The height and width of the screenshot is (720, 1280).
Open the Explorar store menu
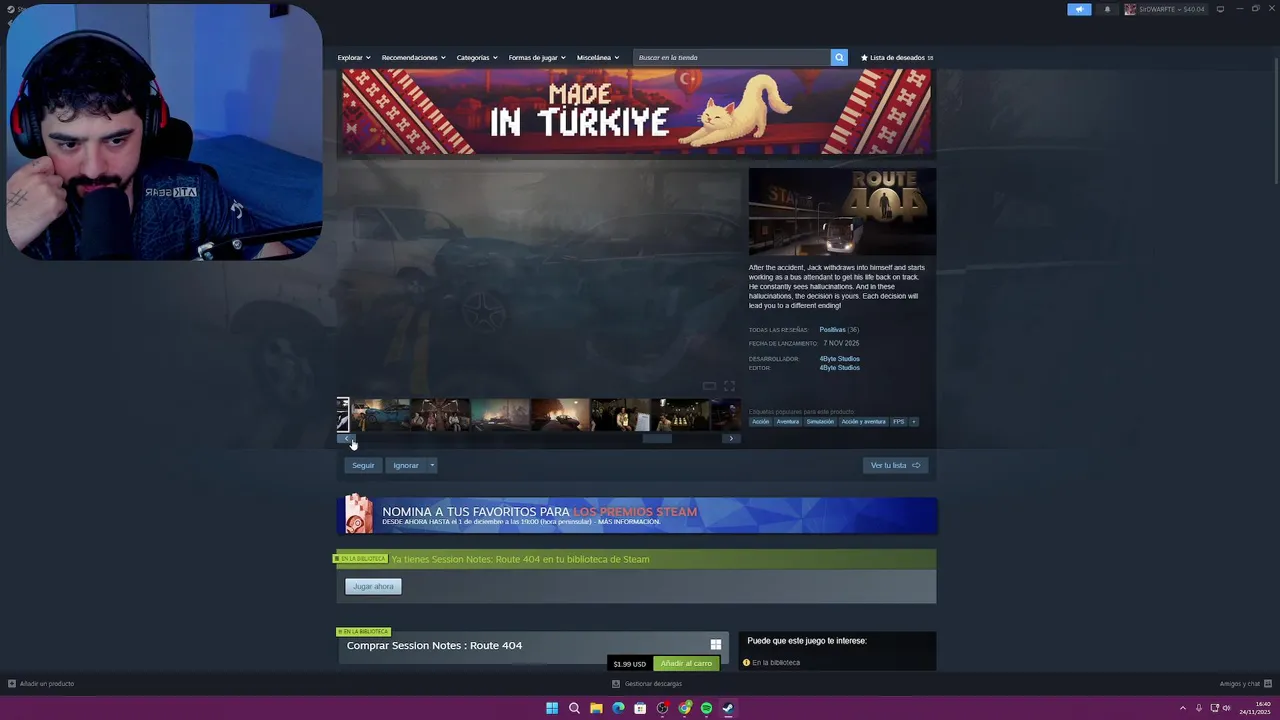(354, 57)
